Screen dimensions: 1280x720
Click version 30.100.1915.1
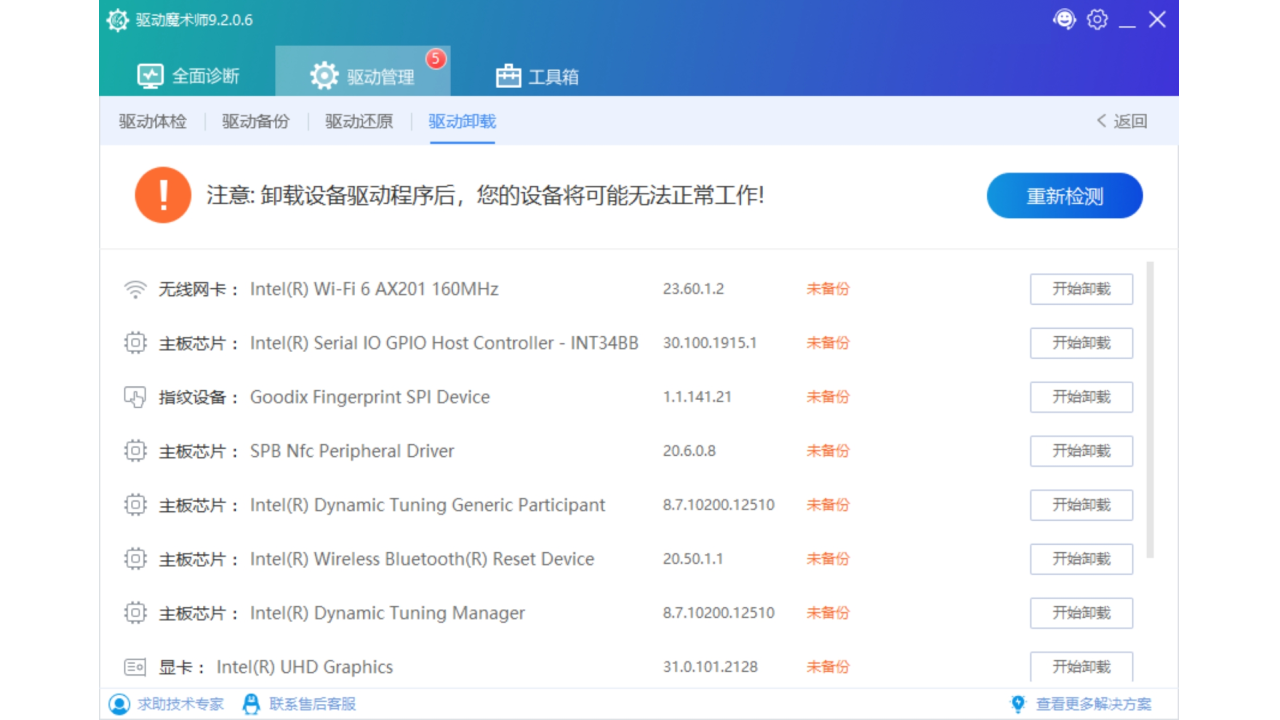pos(710,343)
